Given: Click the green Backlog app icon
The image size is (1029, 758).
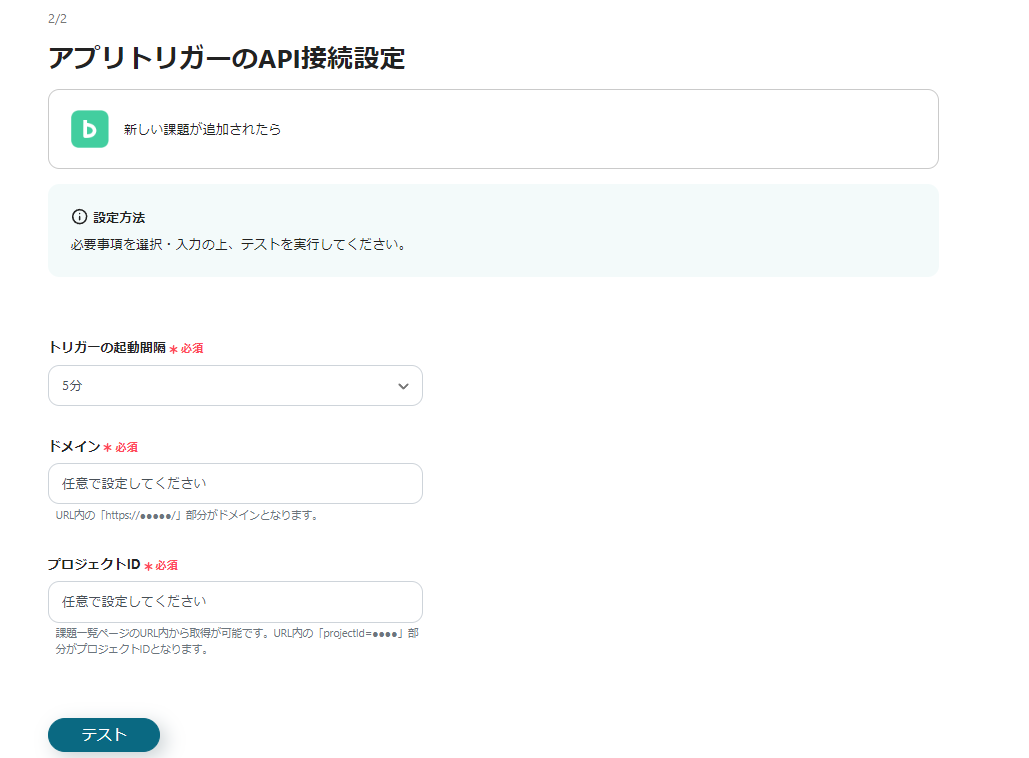Looking at the screenshot, I should (x=89, y=129).
